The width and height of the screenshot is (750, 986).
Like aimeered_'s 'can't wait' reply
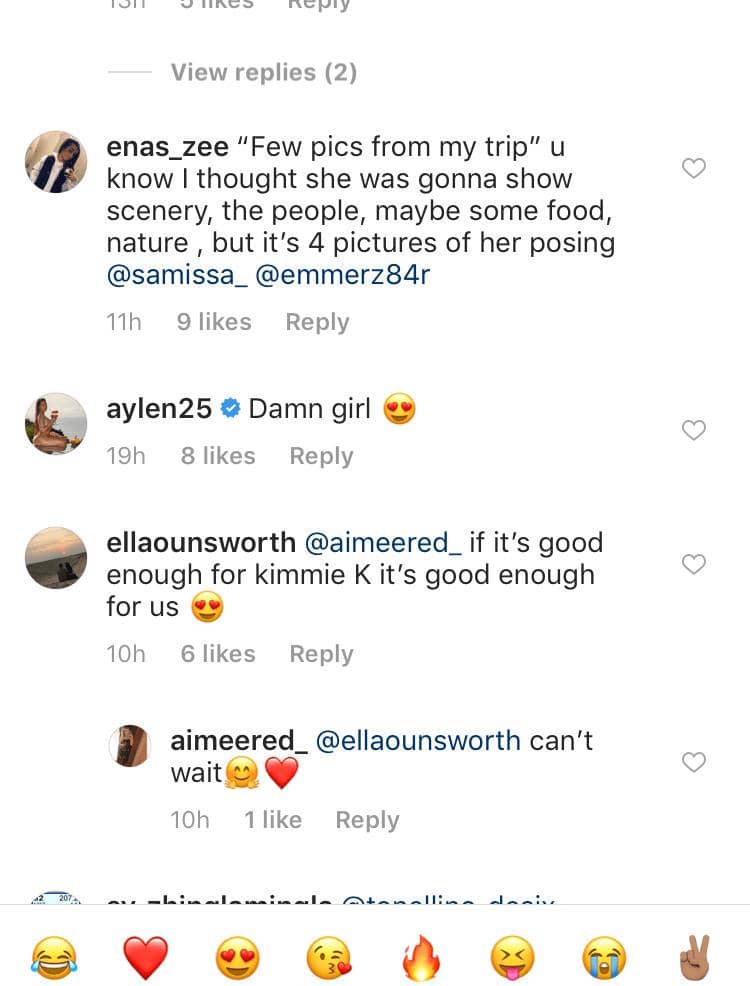(x=693, y=762)
